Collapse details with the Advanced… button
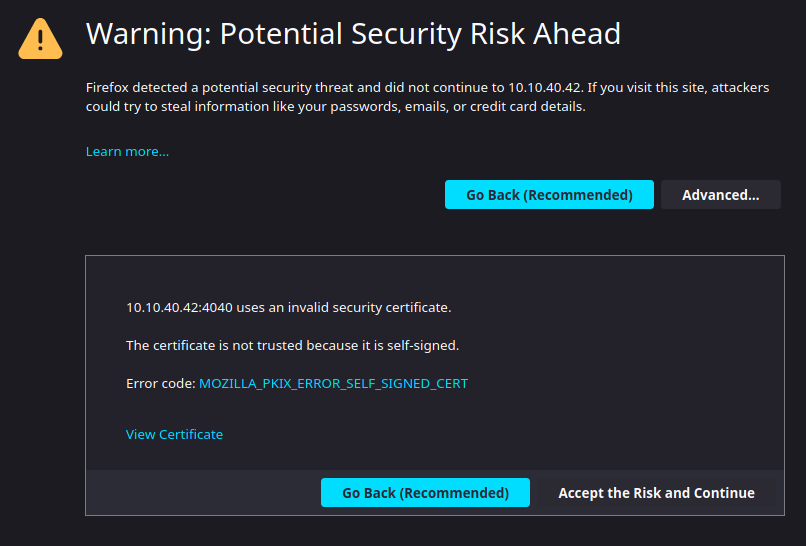Image resolution: width=806 pixels, height=546 pixels. (720, 195)
